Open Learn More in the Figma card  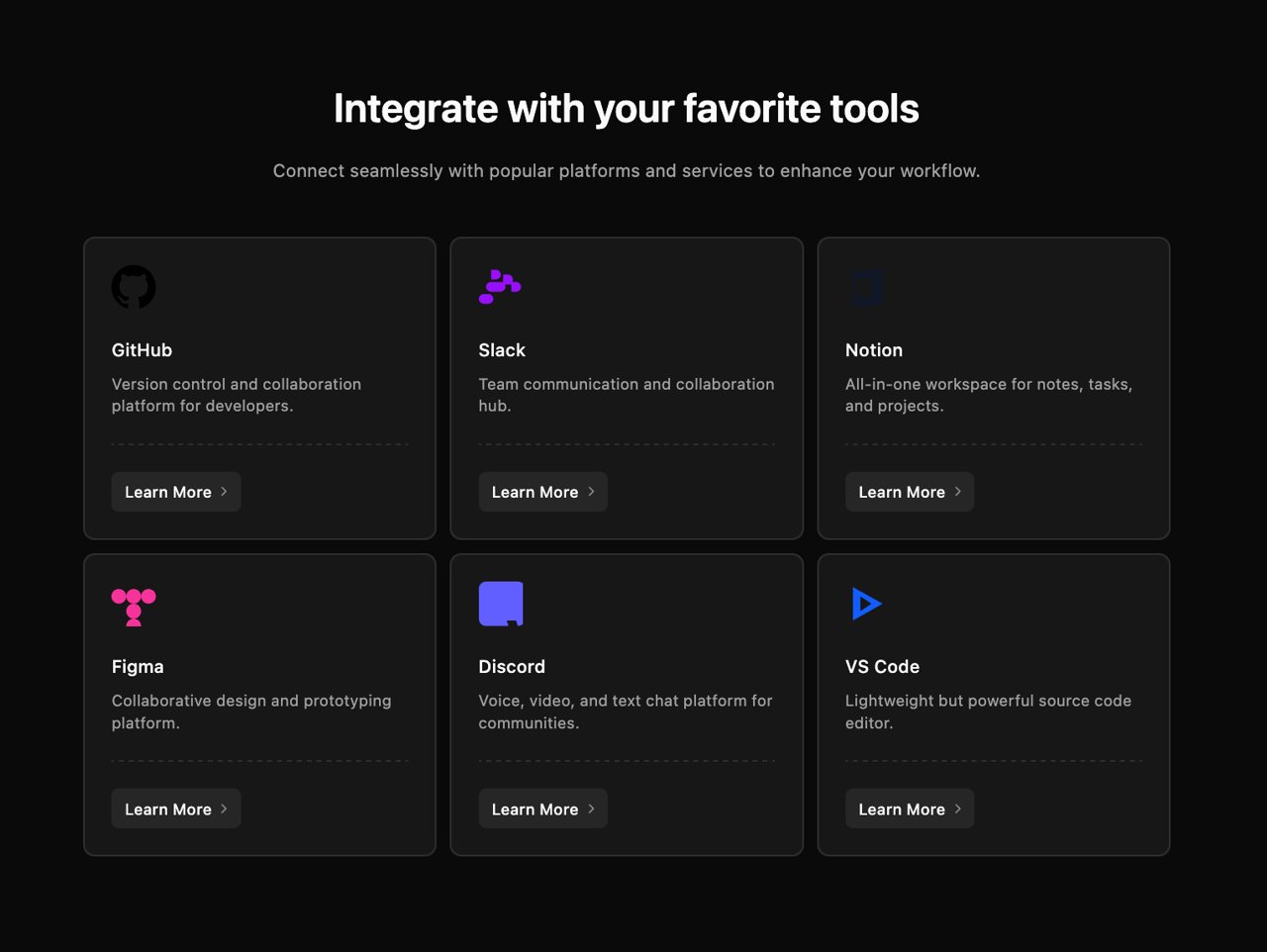tap(176, 809)
